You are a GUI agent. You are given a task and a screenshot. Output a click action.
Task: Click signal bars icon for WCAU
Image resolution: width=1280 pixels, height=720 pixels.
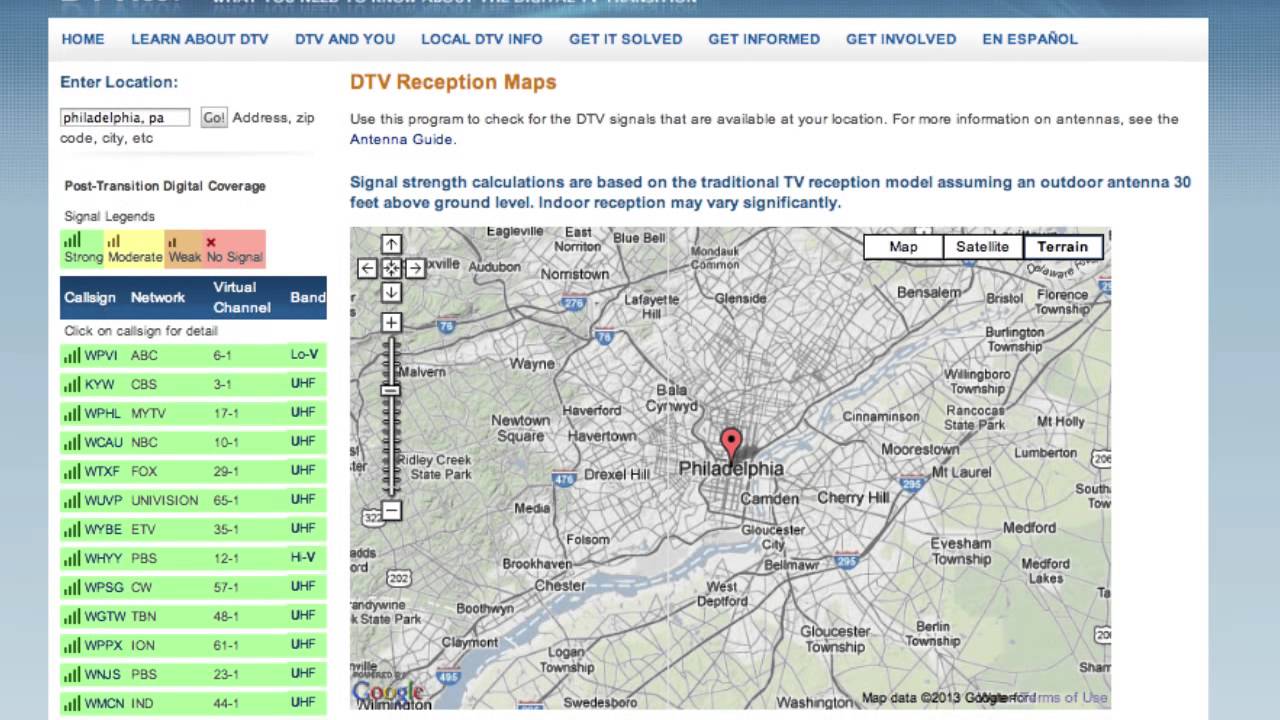click(x=71, y=442)
